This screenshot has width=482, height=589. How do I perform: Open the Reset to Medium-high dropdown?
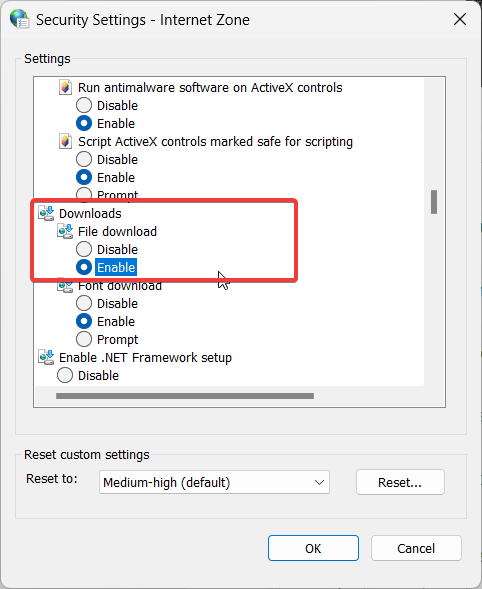tap(214, 482)
